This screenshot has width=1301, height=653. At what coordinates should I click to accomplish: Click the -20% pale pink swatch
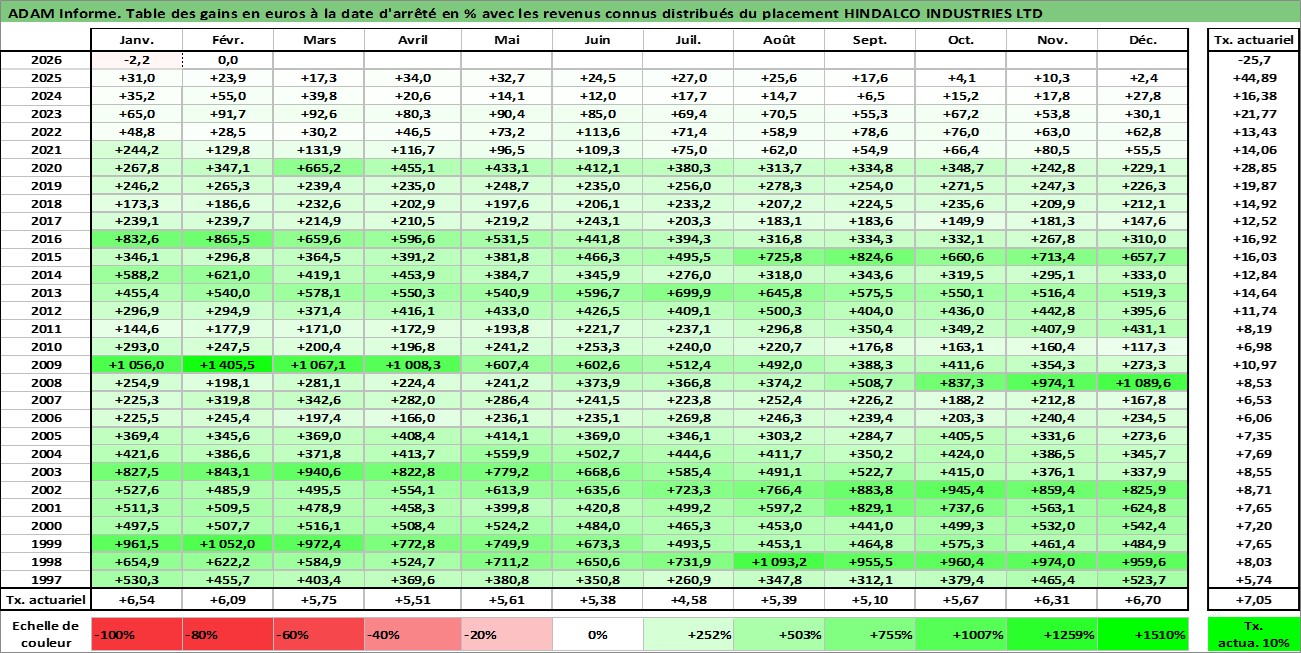point(506,634)
